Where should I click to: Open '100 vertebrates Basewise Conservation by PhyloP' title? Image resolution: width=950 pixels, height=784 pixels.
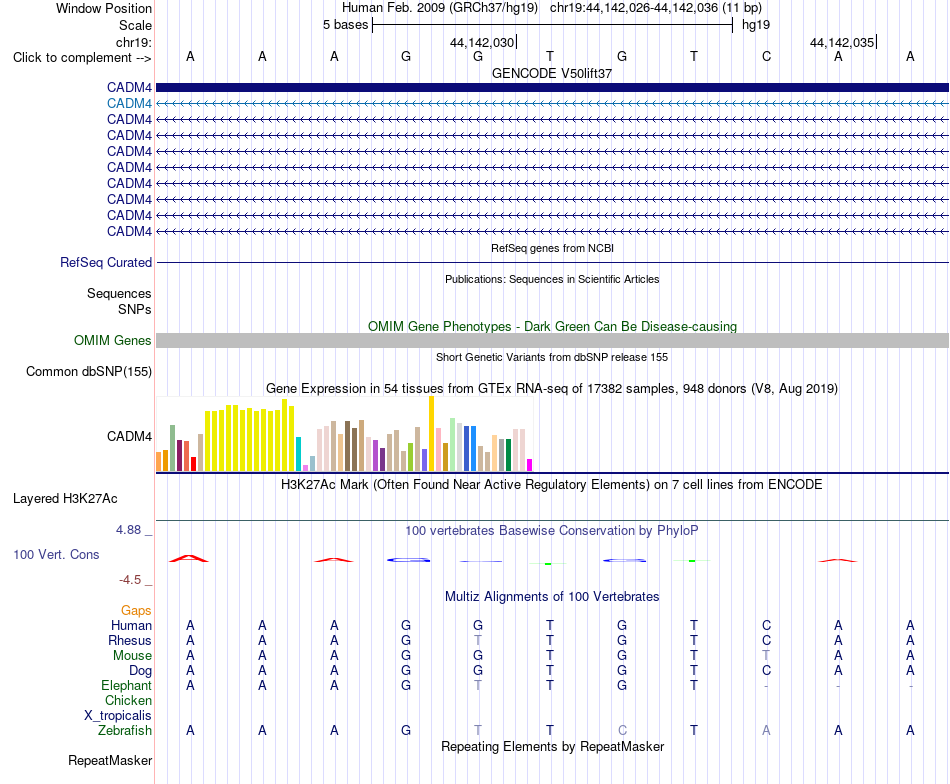[552, 531]
